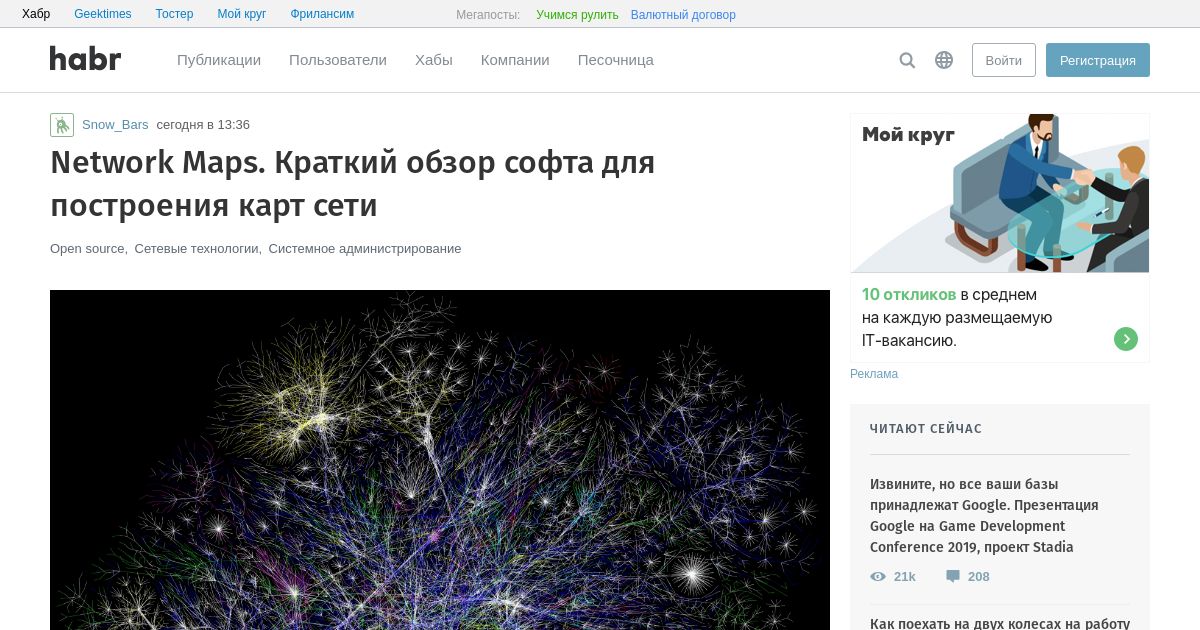Click the network map article image
The width and height of the screenshot is (1200, 630).
(x=440, y=460)
